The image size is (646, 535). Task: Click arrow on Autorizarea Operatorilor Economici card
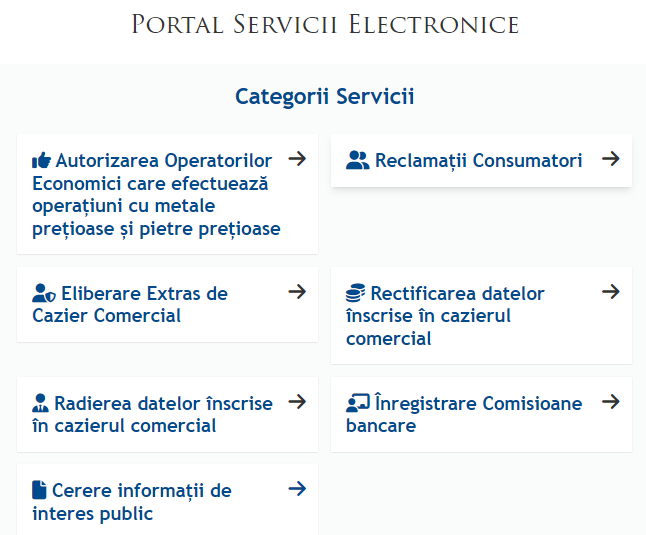coord(297,158)
